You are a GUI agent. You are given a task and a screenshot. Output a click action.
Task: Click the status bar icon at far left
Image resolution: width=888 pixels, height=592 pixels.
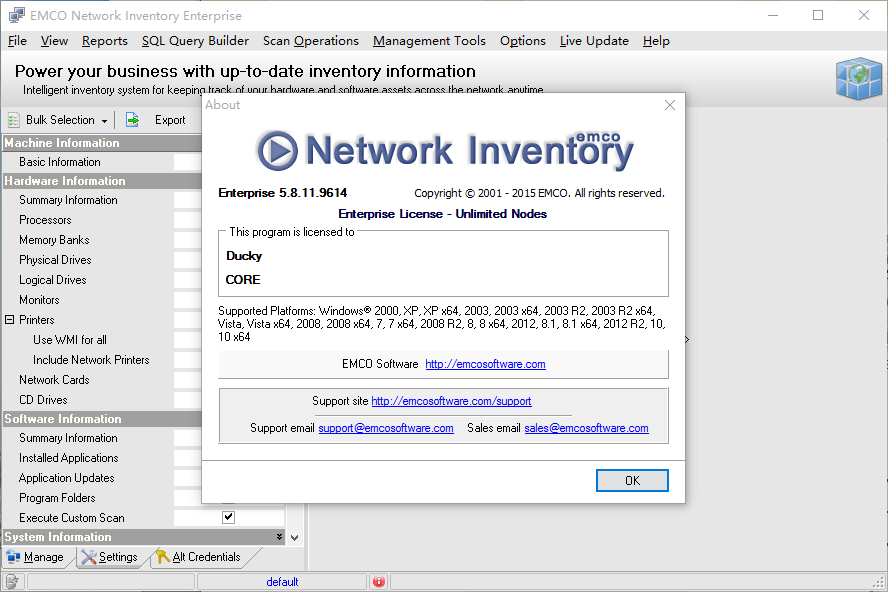click(x=11, y=582)
